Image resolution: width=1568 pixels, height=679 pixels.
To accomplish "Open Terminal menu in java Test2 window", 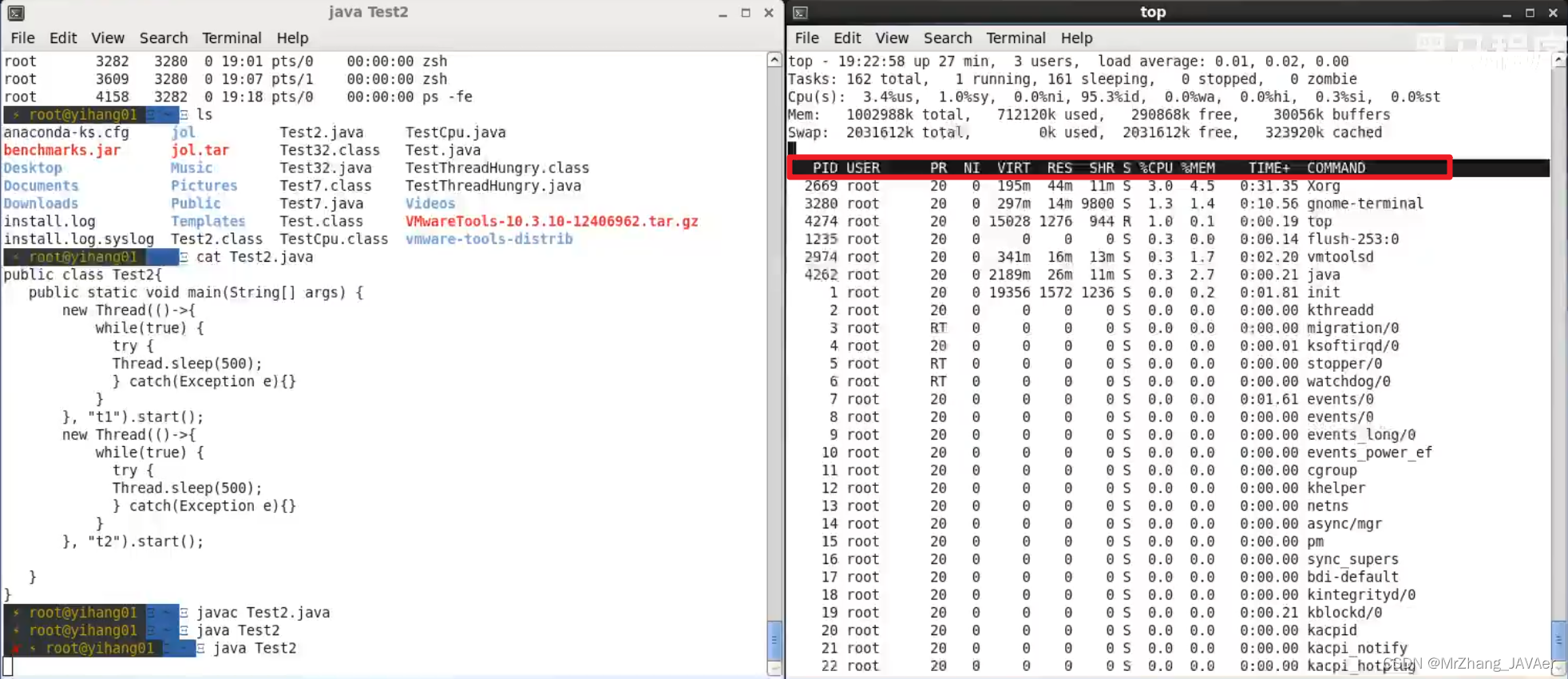I will (232, 38).
